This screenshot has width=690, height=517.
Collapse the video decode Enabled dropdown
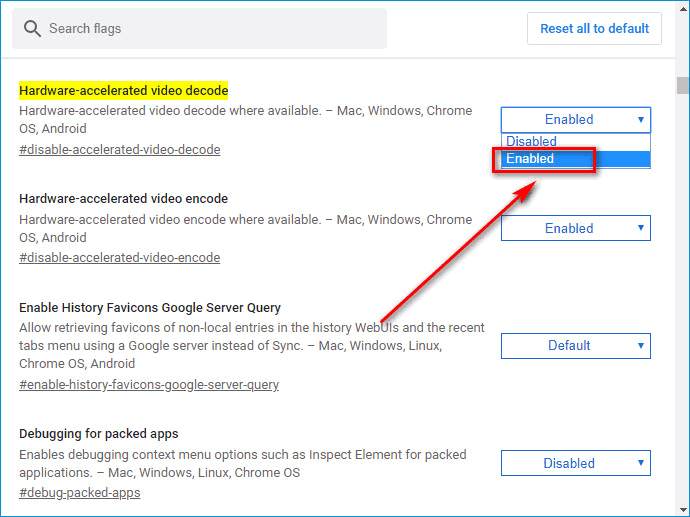(x=575, y=119)
